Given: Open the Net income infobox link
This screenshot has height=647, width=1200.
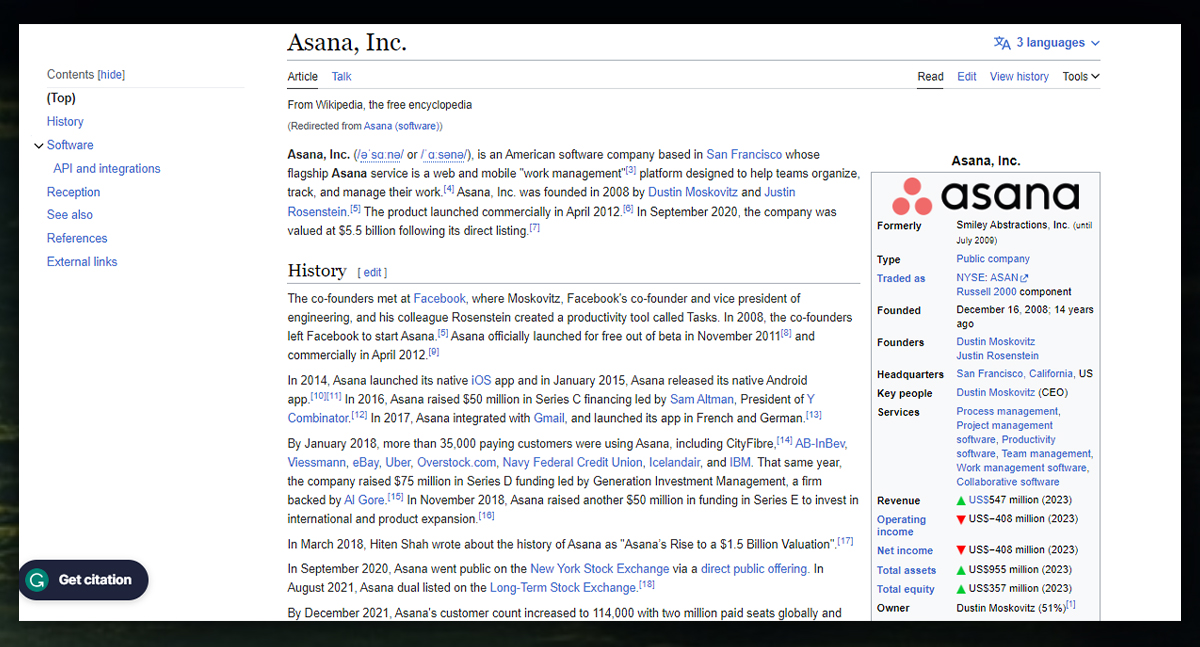Looking at the screenshot, I should pos(905,551).
